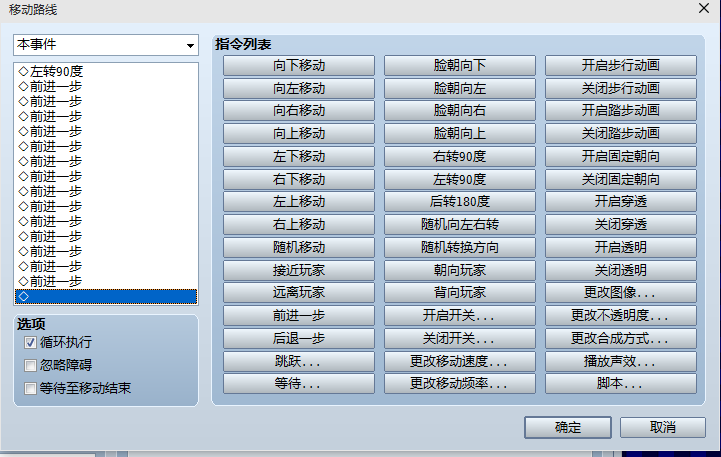Open the 关闭开关... dialog
This screenshot has width=721, height=457.
click(460, 338)
